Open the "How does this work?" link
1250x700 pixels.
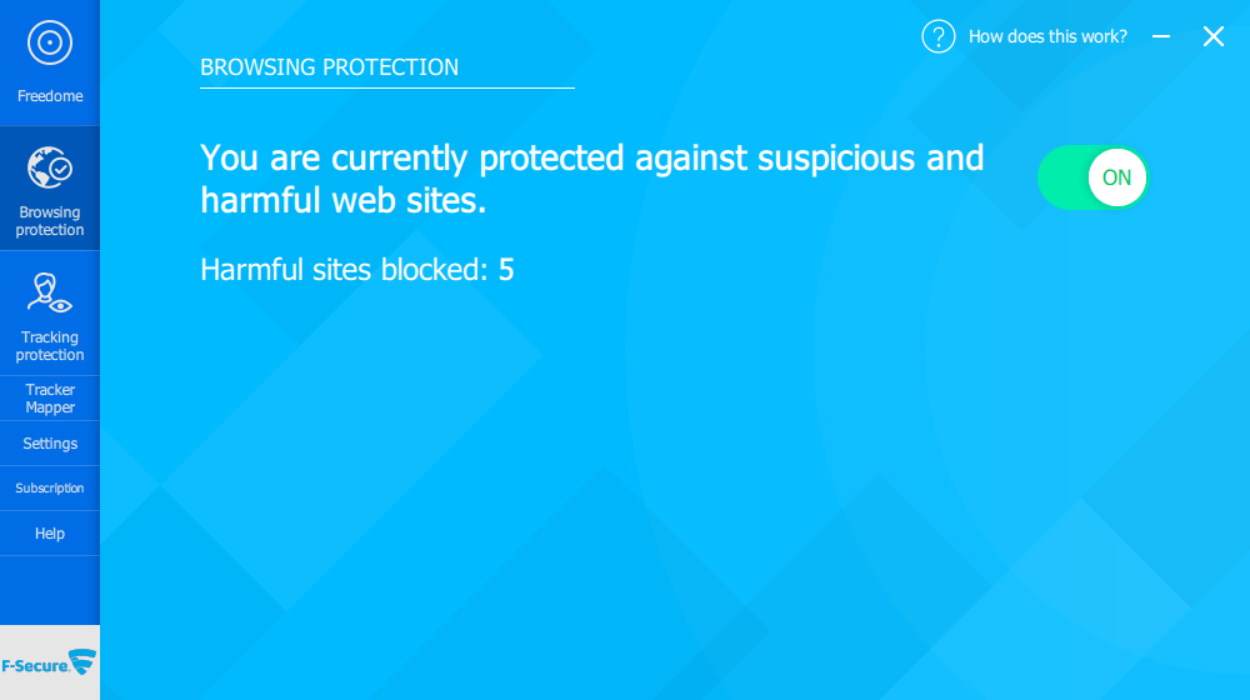(x=1047, y=37)
